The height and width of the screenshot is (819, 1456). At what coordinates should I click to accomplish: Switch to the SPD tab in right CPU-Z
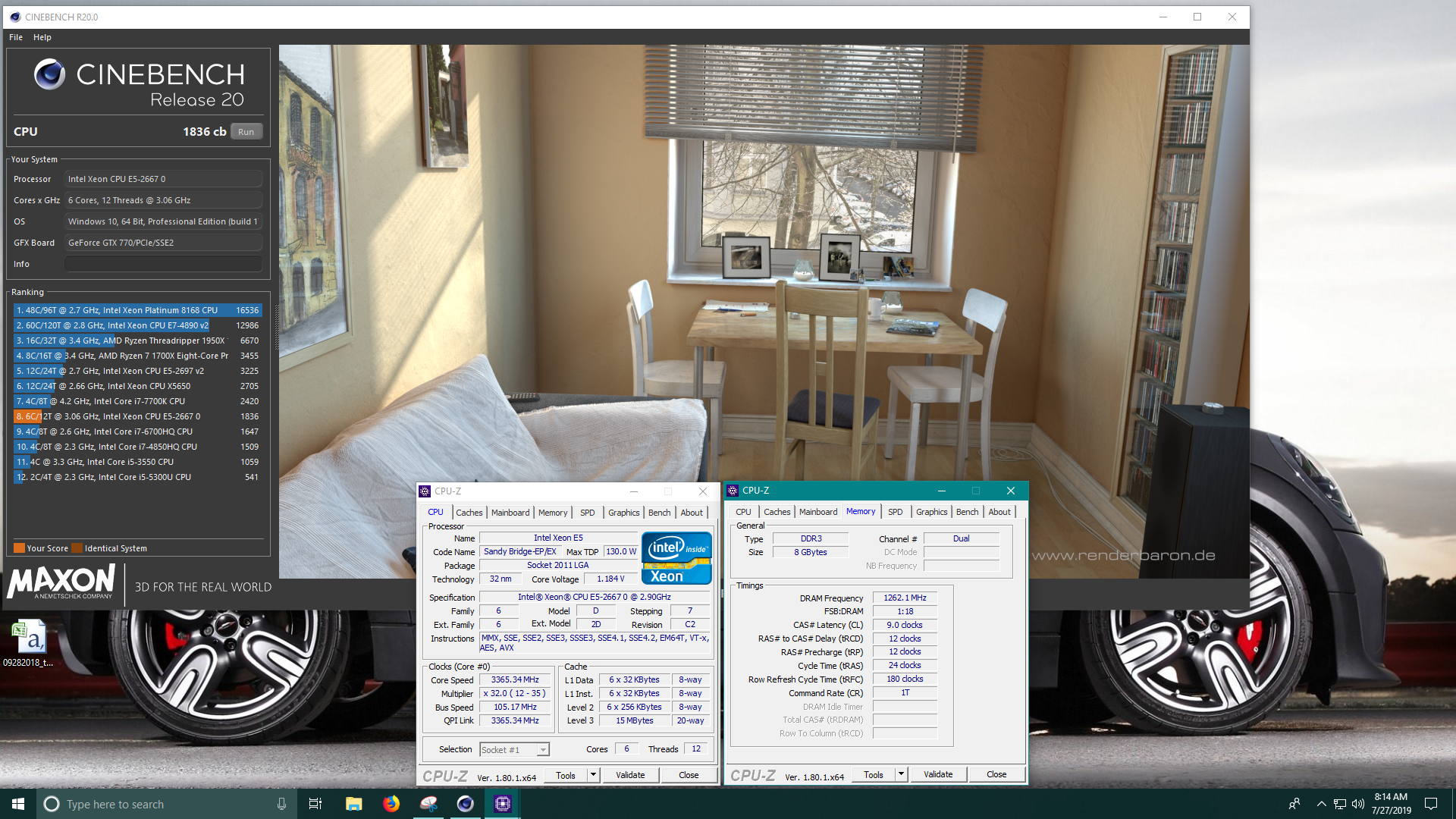point(896,512)
